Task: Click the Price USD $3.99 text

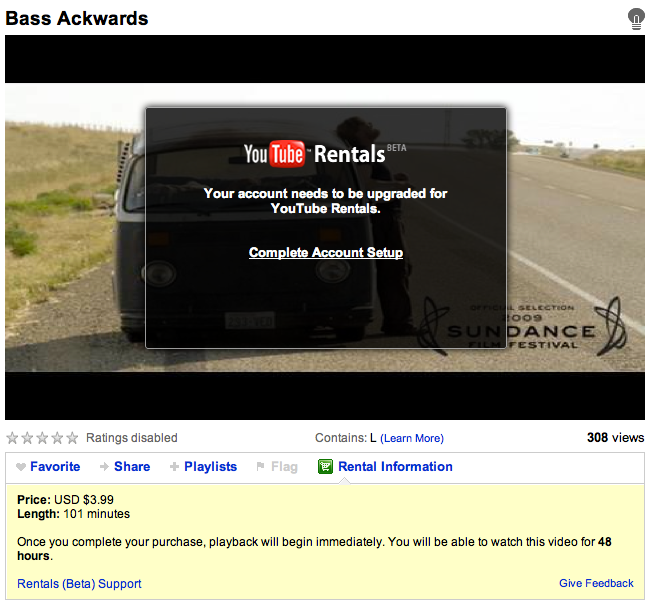Action: pyautogui.click(x=65, y=500)
